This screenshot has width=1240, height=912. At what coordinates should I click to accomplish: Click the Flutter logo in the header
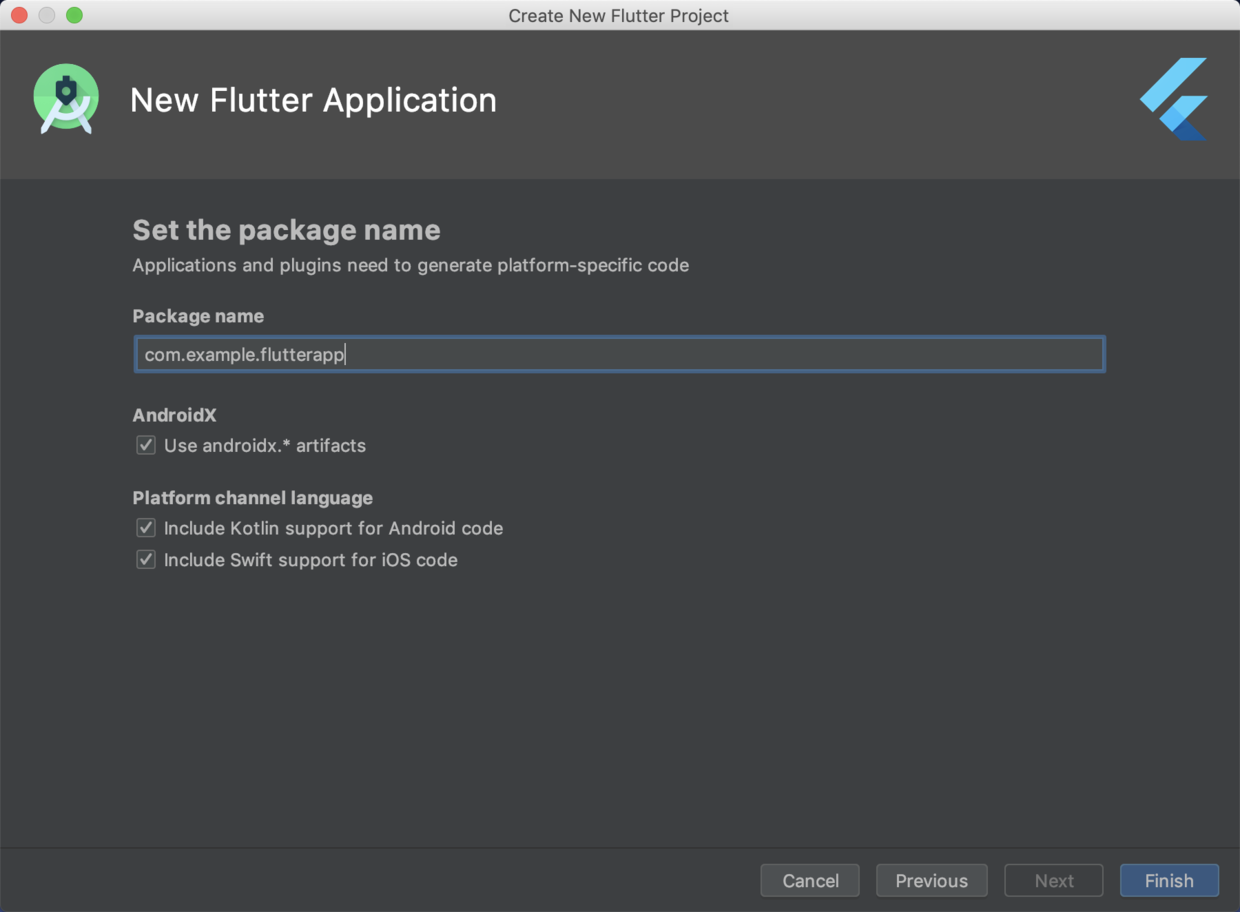click(1175, 99)
